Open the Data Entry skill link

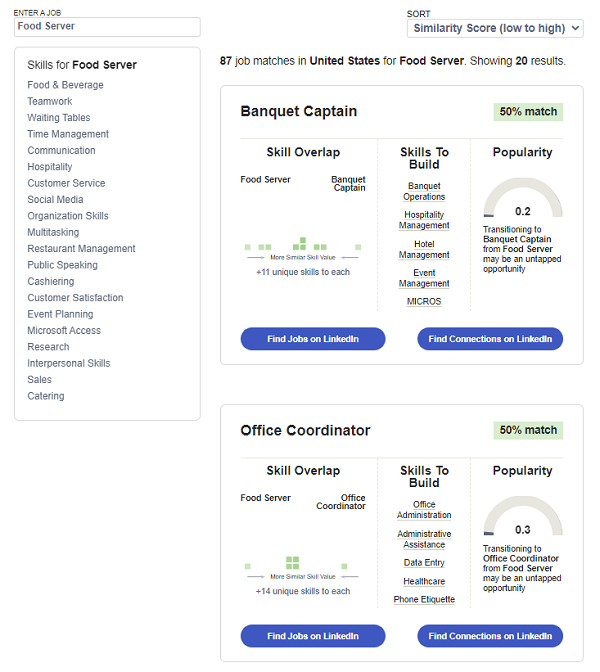click(424, 563)
